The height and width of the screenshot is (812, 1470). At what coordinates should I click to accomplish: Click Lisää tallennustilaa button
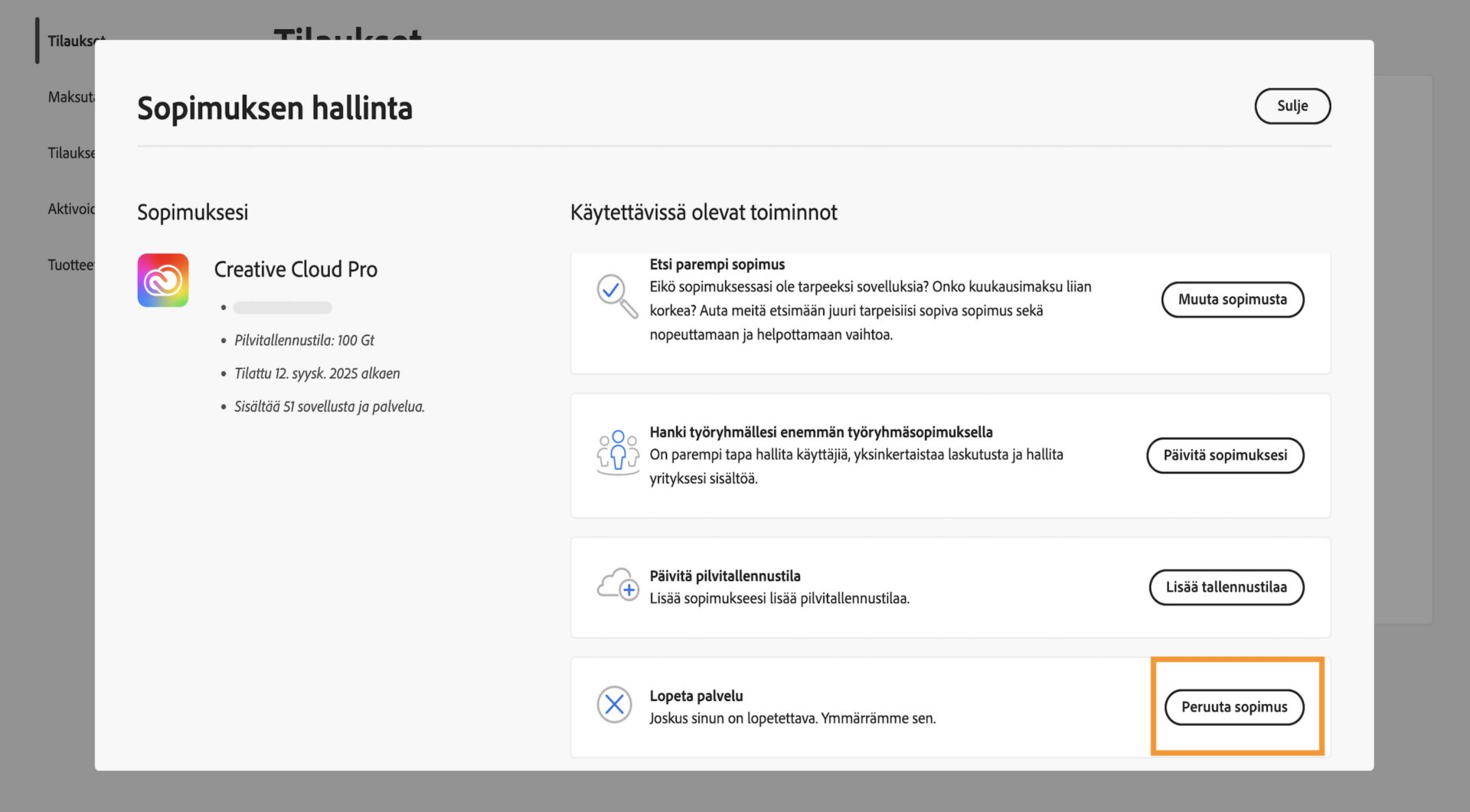click(1226, 587)
